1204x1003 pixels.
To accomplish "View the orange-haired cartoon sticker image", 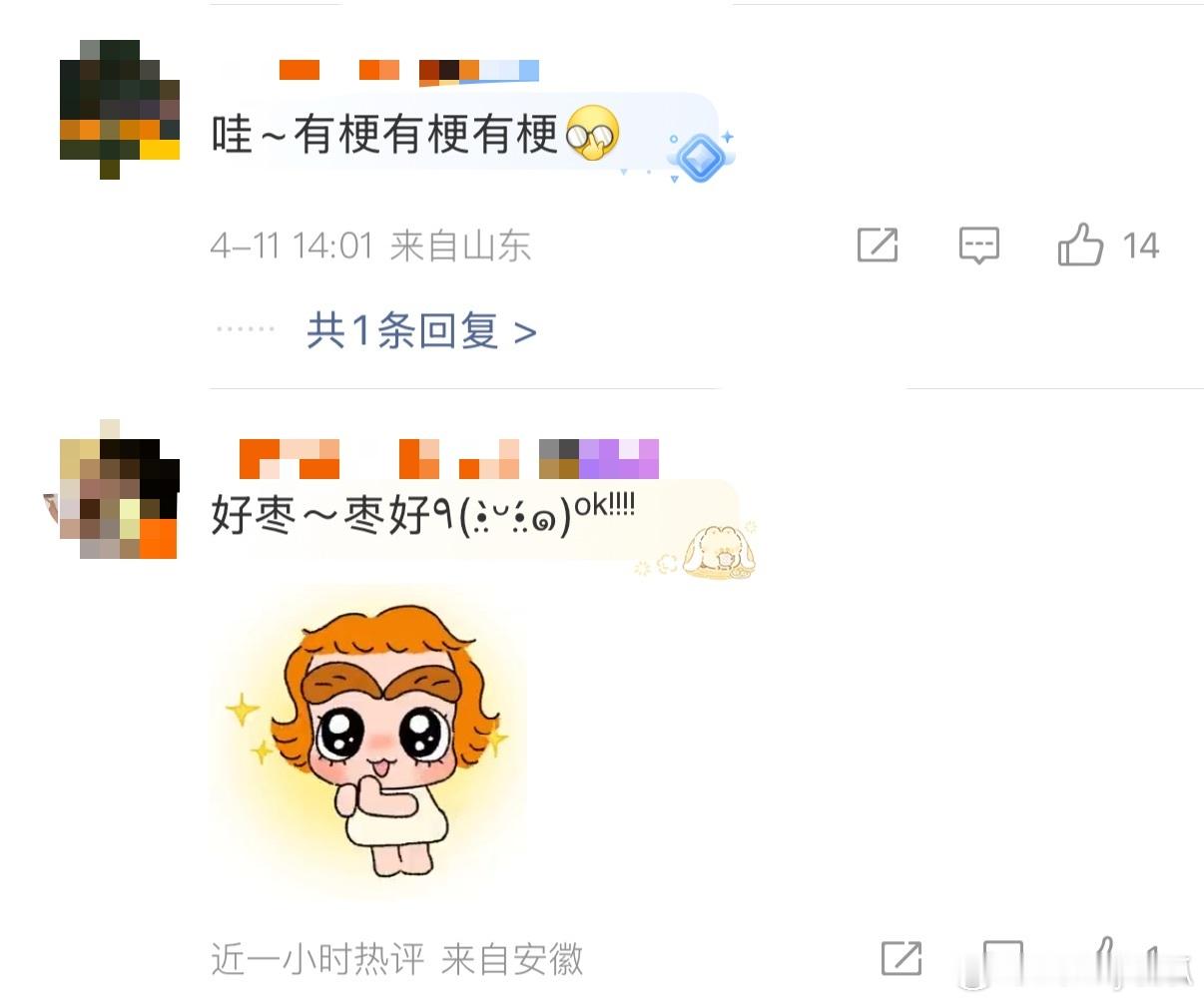I will (368, 742).
